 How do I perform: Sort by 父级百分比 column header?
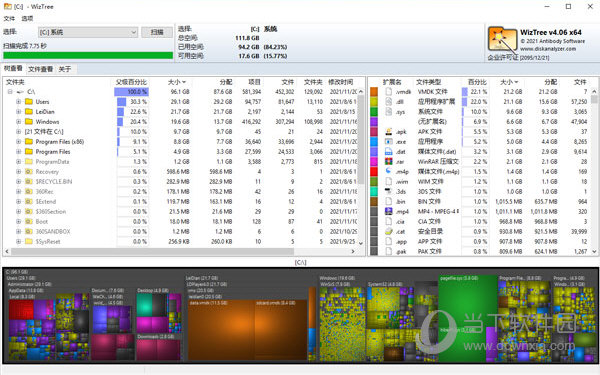(131, 82)
